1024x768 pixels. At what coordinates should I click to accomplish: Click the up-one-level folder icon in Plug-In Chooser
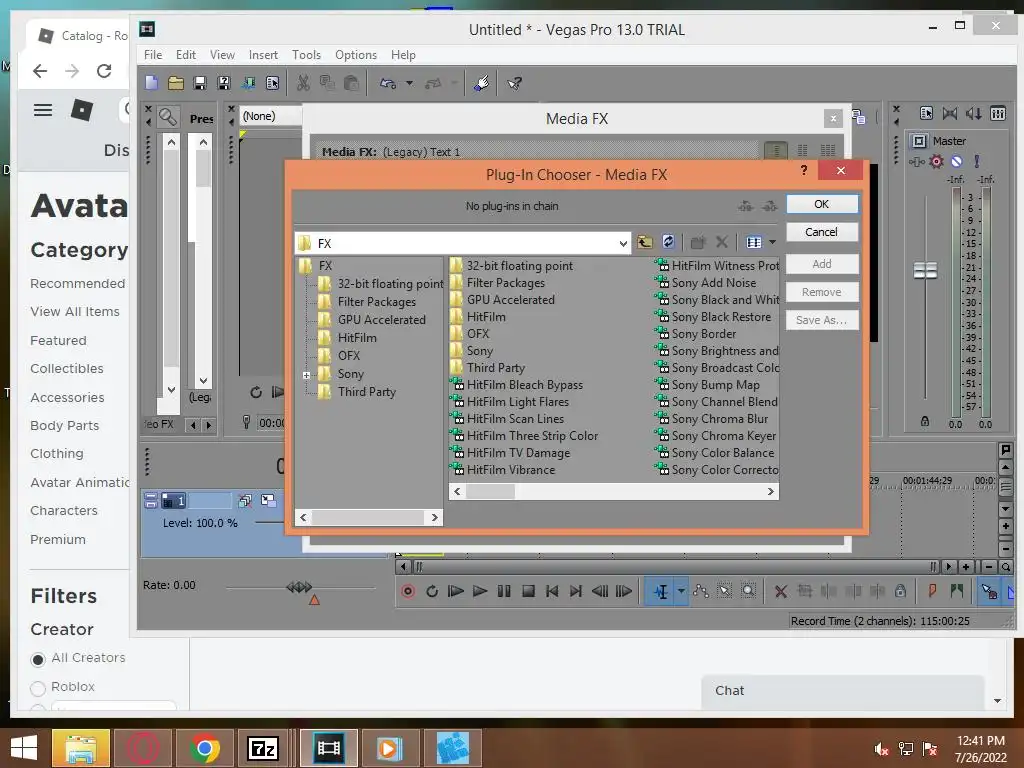(645, 242)
